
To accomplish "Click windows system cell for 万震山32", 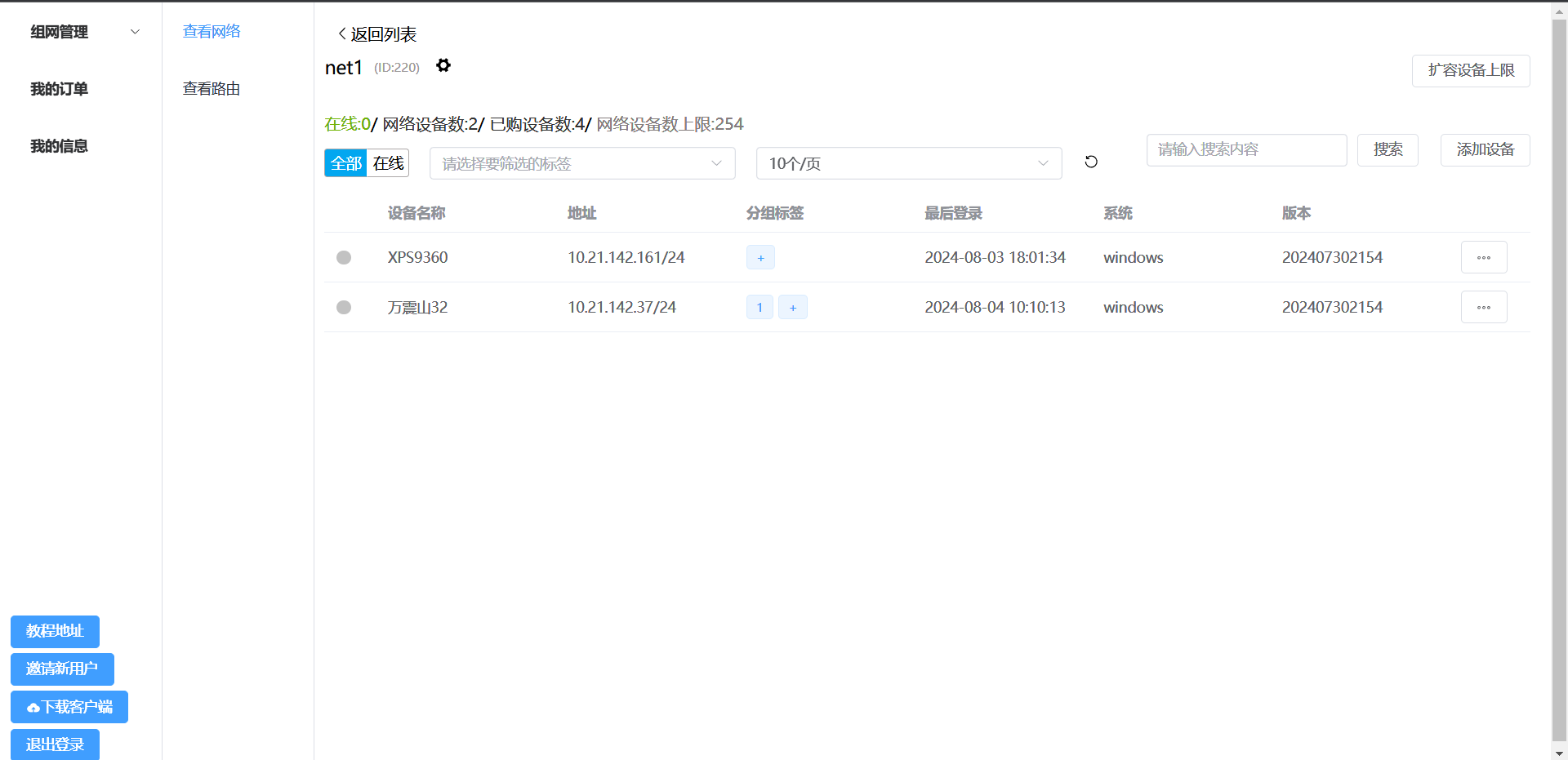I will pyautogui.click(x=1133, y=307).
